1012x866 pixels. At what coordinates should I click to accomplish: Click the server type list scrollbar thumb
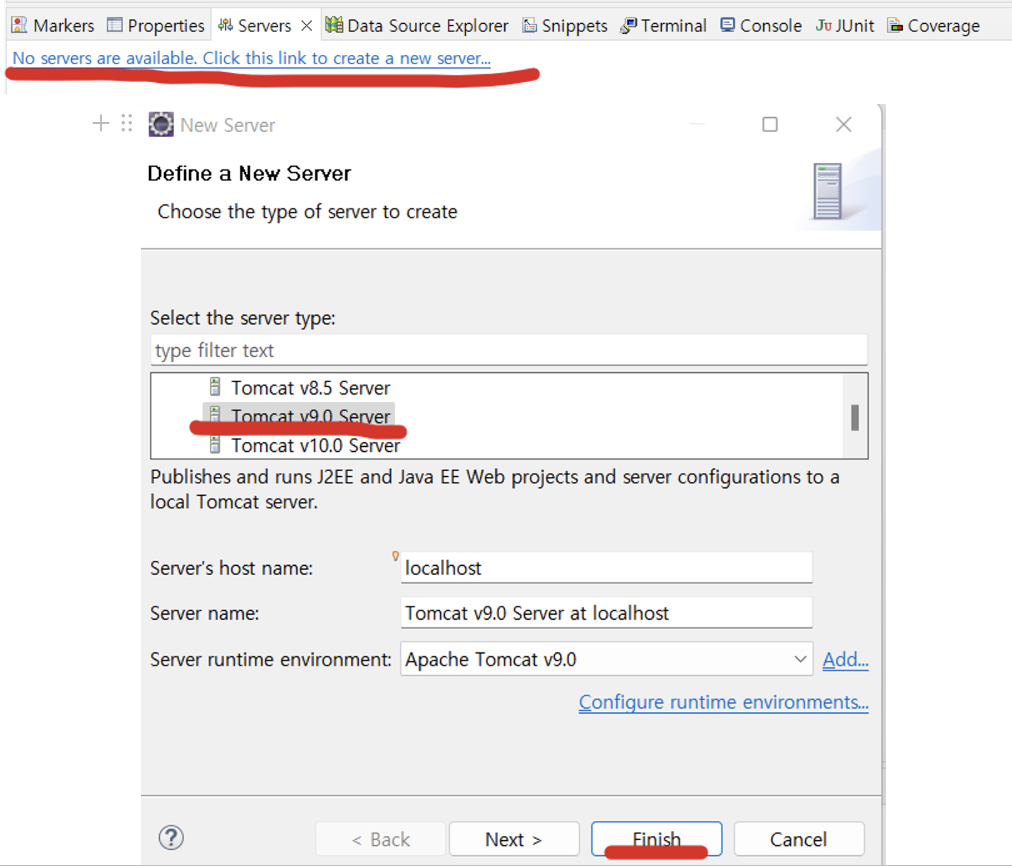click(855, 418)
